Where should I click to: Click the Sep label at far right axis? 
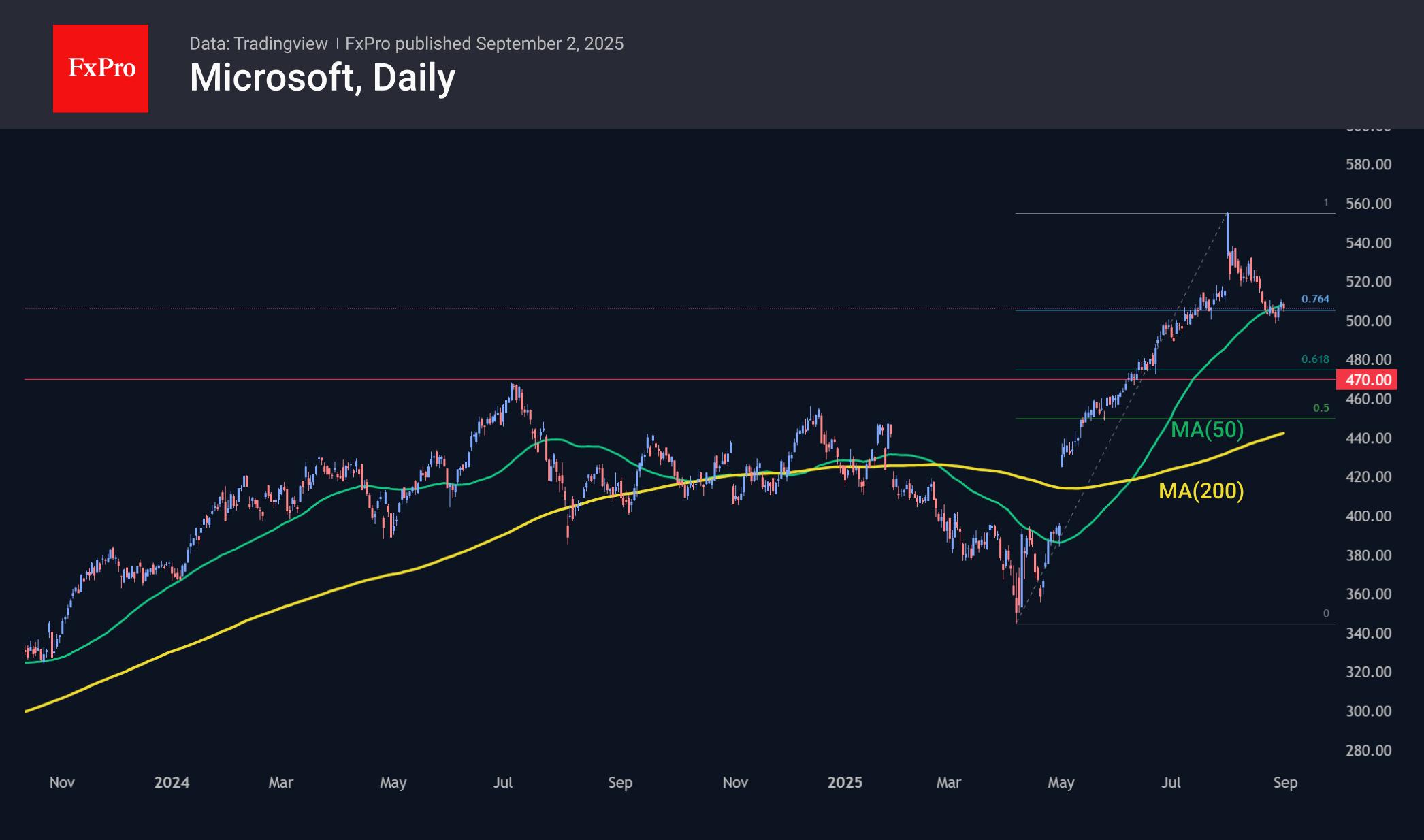[x=1285, y=783]
